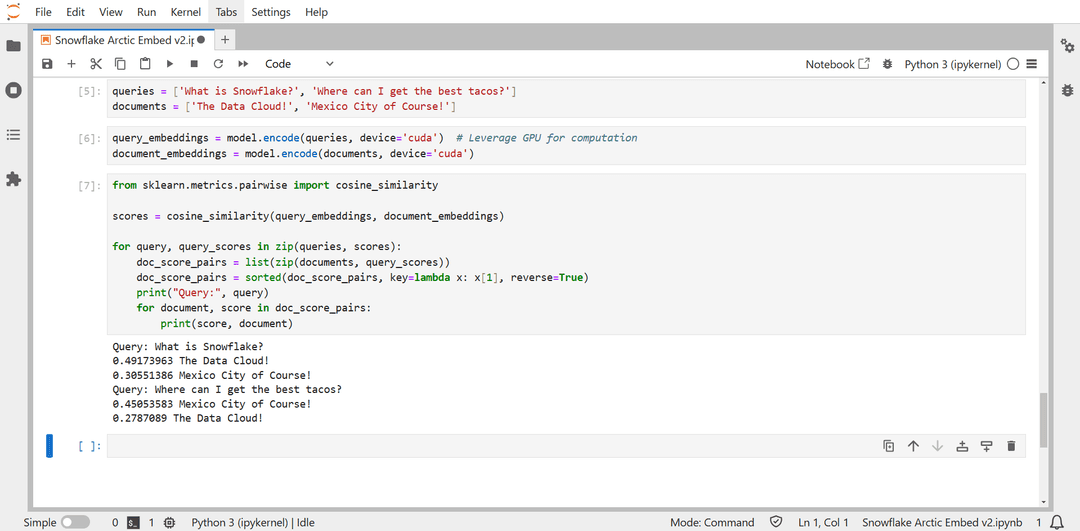This screenshot has height=531, width=1080.
Task: Open the Extension Manager puzzle icon
Action: [x=13, y=179]
